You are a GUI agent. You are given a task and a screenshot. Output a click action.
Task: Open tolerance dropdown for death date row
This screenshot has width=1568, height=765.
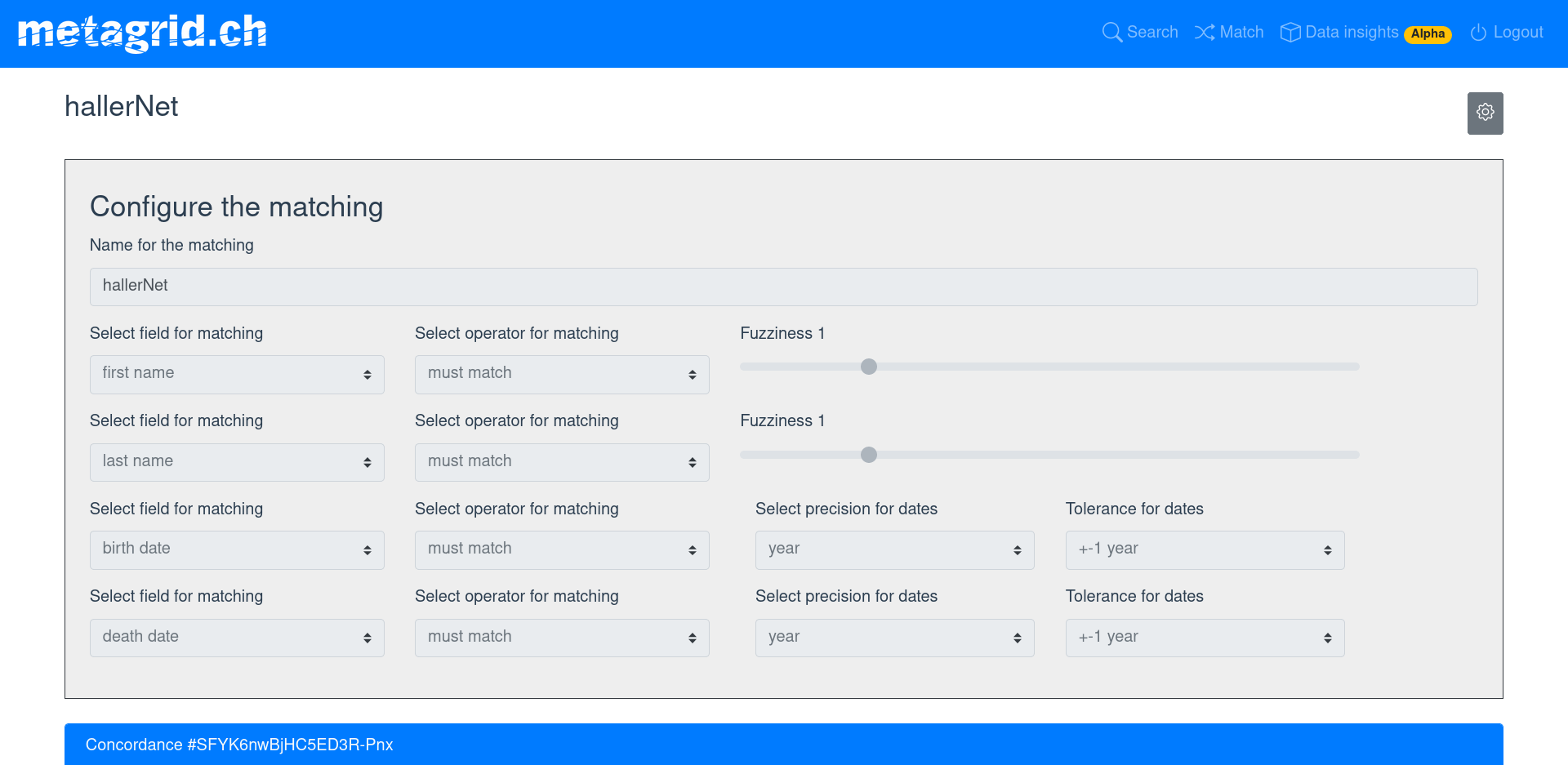(x=1205, y=638)
